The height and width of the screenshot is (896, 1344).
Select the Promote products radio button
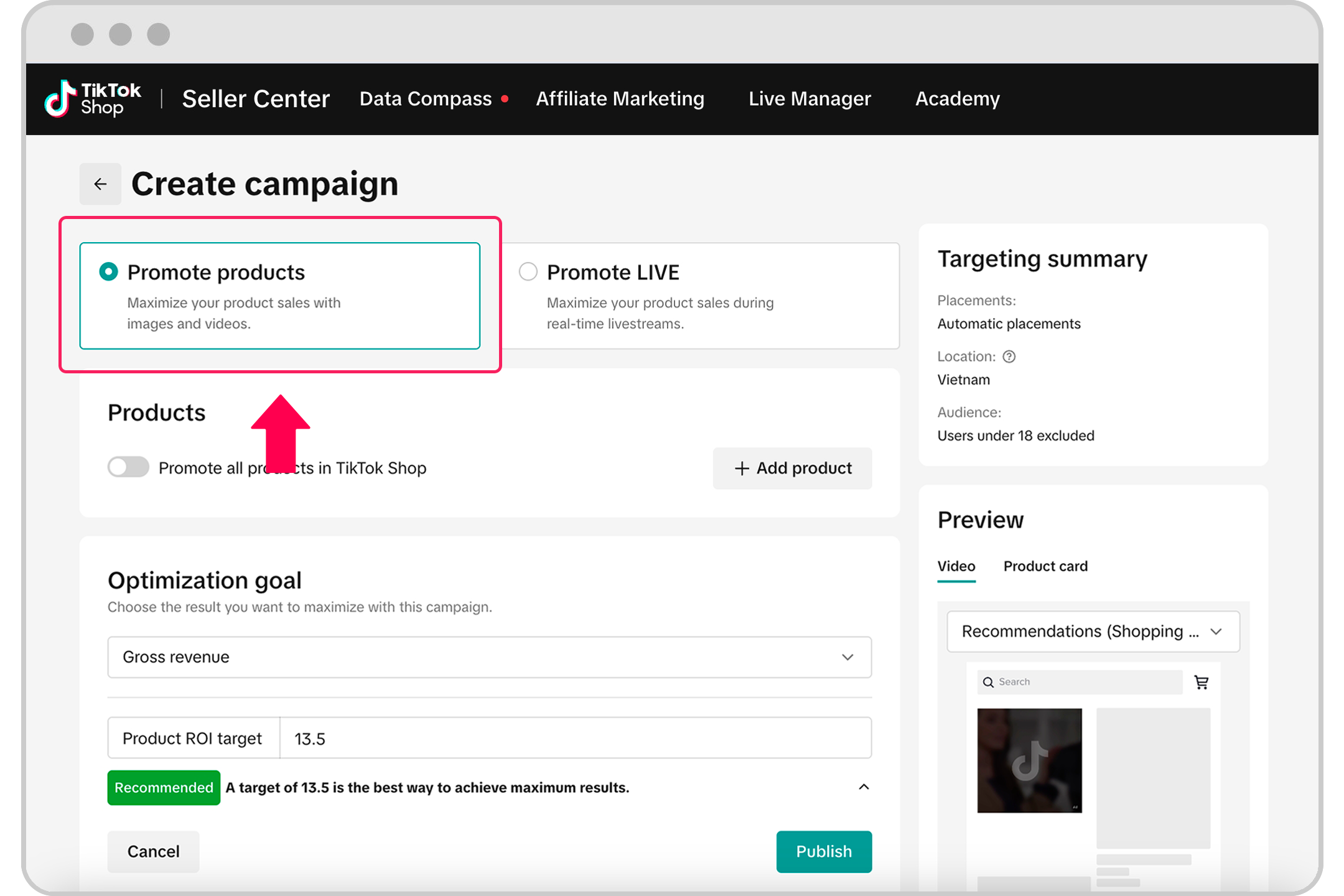click(x=108, y=272)
